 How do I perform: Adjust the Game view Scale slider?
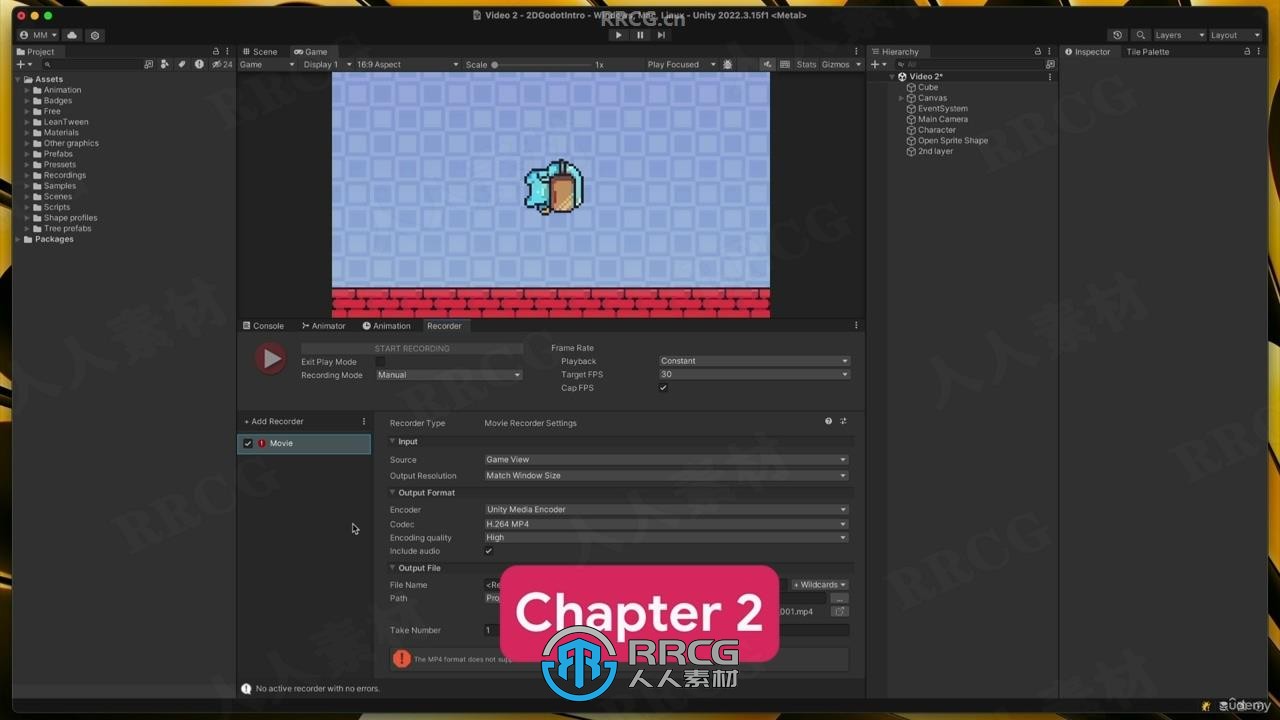541,65
